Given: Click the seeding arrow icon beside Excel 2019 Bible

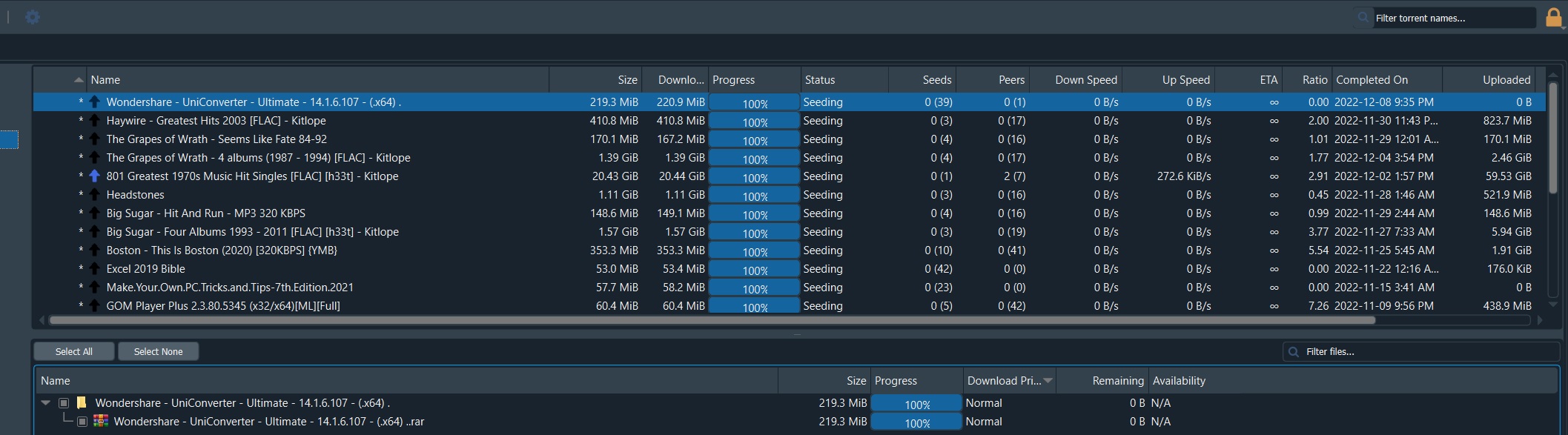Looking at the screenshot, I should click(94, 269).
